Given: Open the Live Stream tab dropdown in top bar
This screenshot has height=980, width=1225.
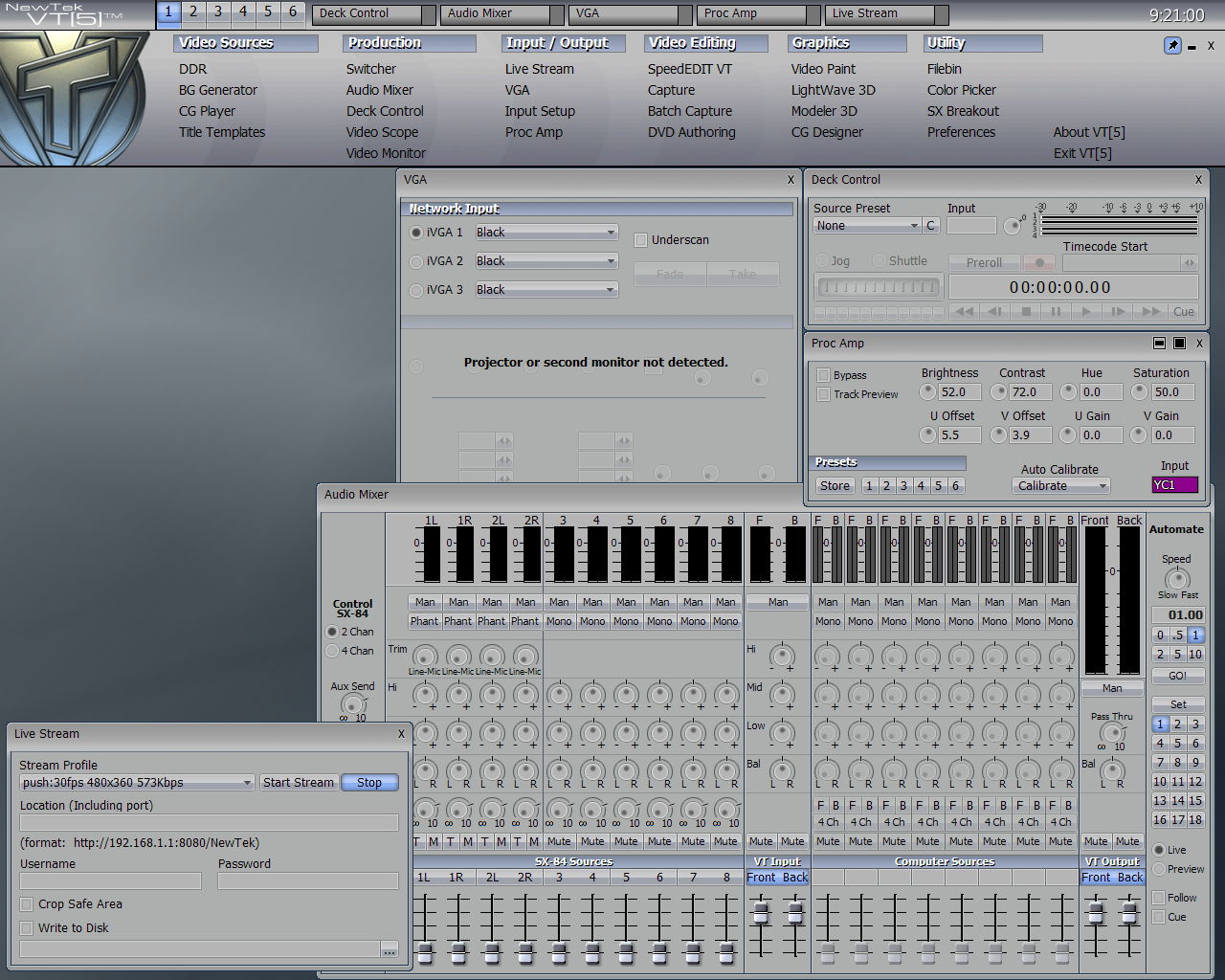Looking at the screenshot, I should pos(942,14).
